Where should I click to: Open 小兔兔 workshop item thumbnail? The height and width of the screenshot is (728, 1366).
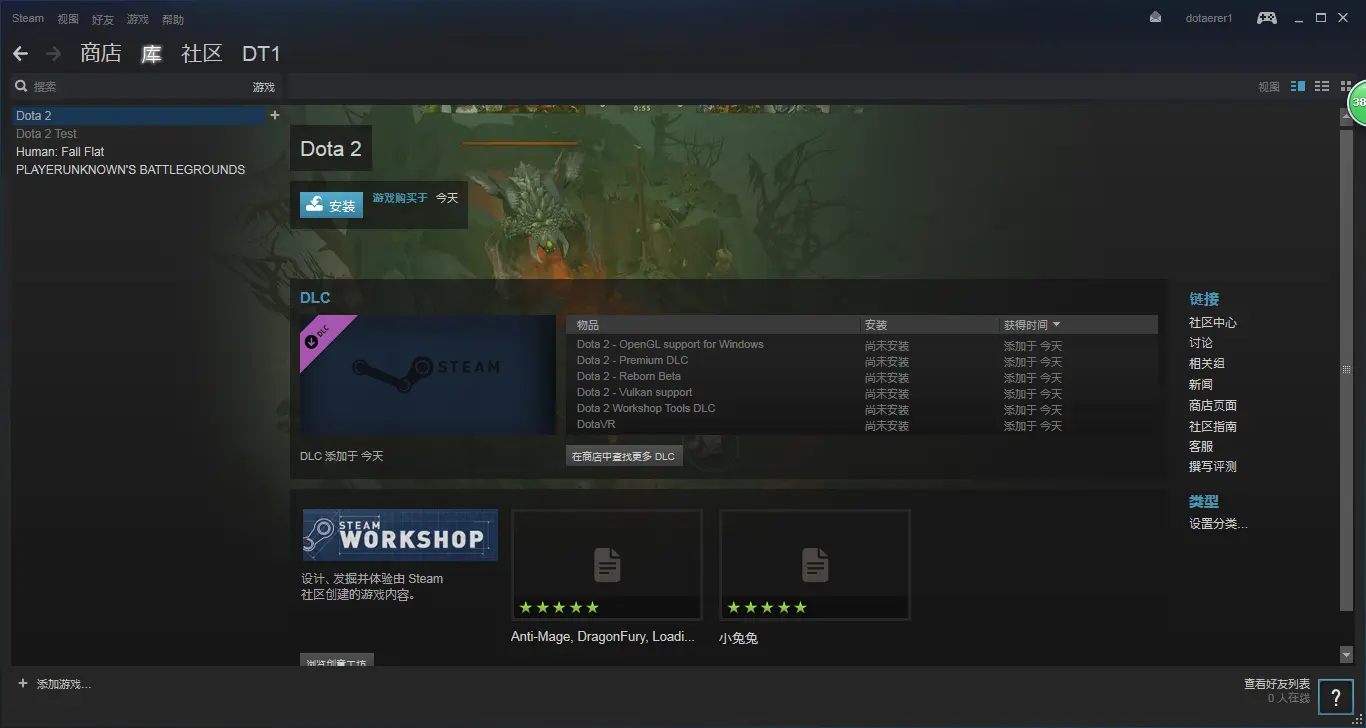pyautogui.click(x=815, y=565)
